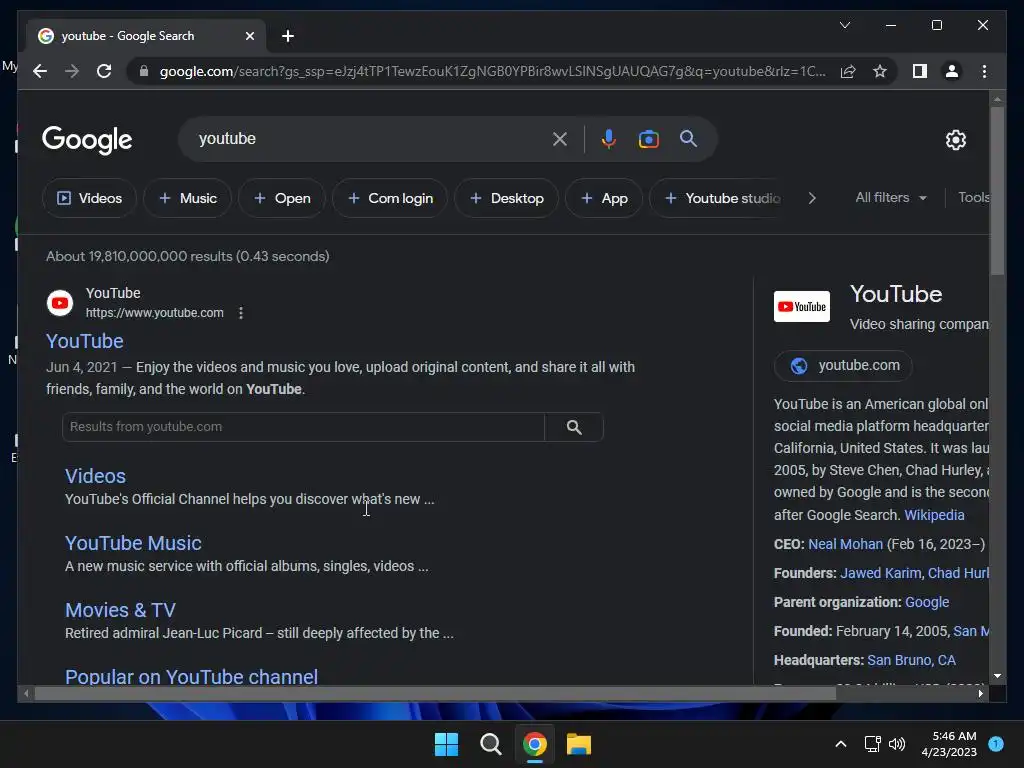This screenshot has width=1024, height=768.
Task: Open the Wikipedia source link
Action: click(x=934, y=515)
